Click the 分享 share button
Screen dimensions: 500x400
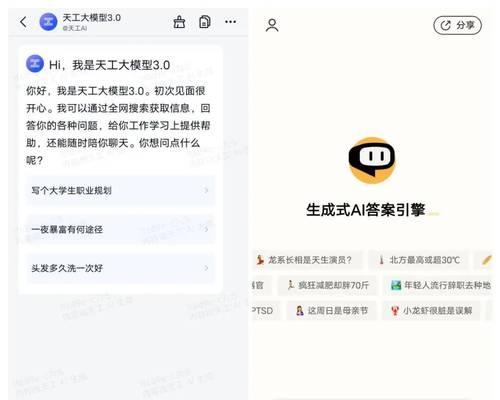(457, 25)
